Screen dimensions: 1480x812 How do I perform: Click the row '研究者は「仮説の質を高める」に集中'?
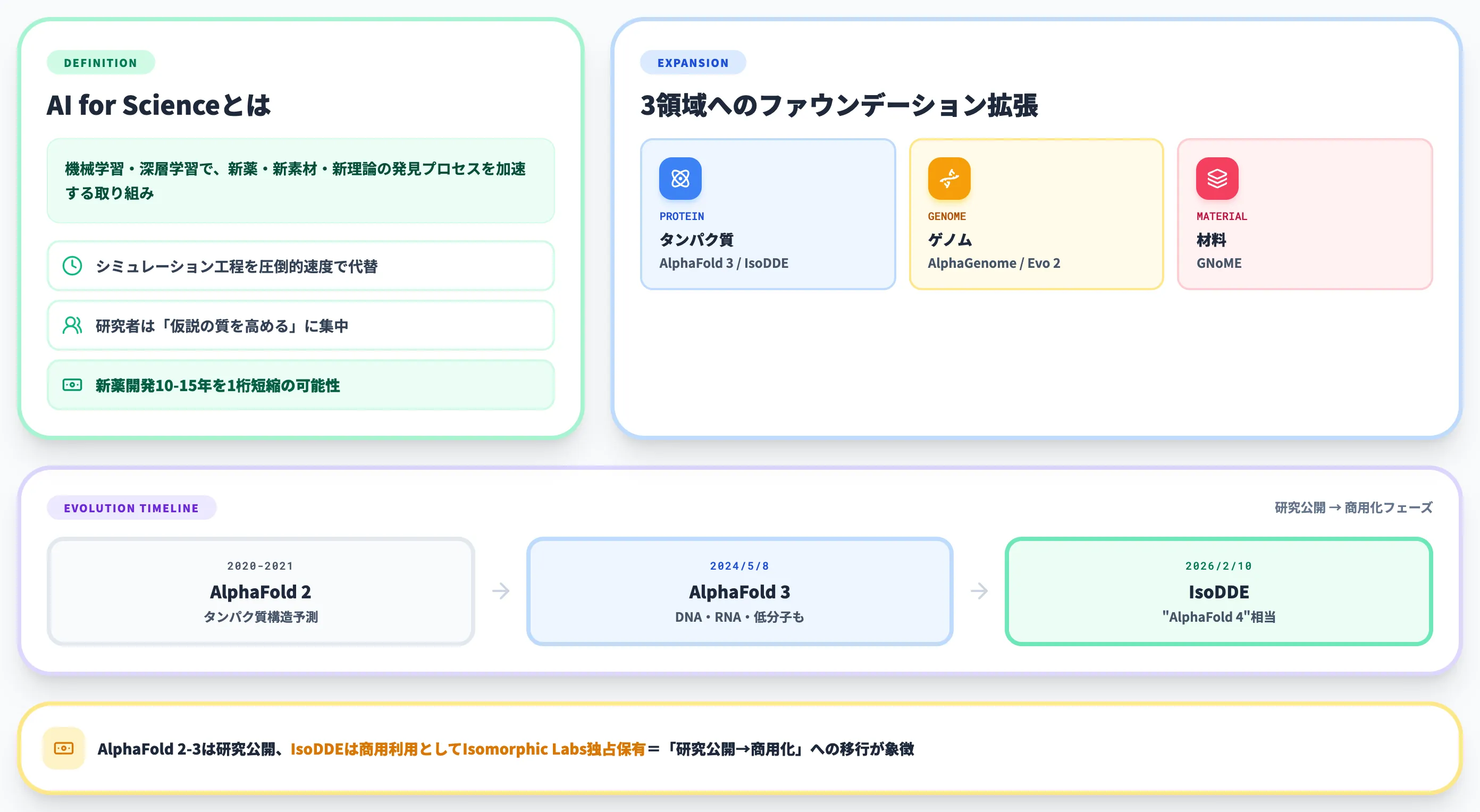tap(300, 326)
